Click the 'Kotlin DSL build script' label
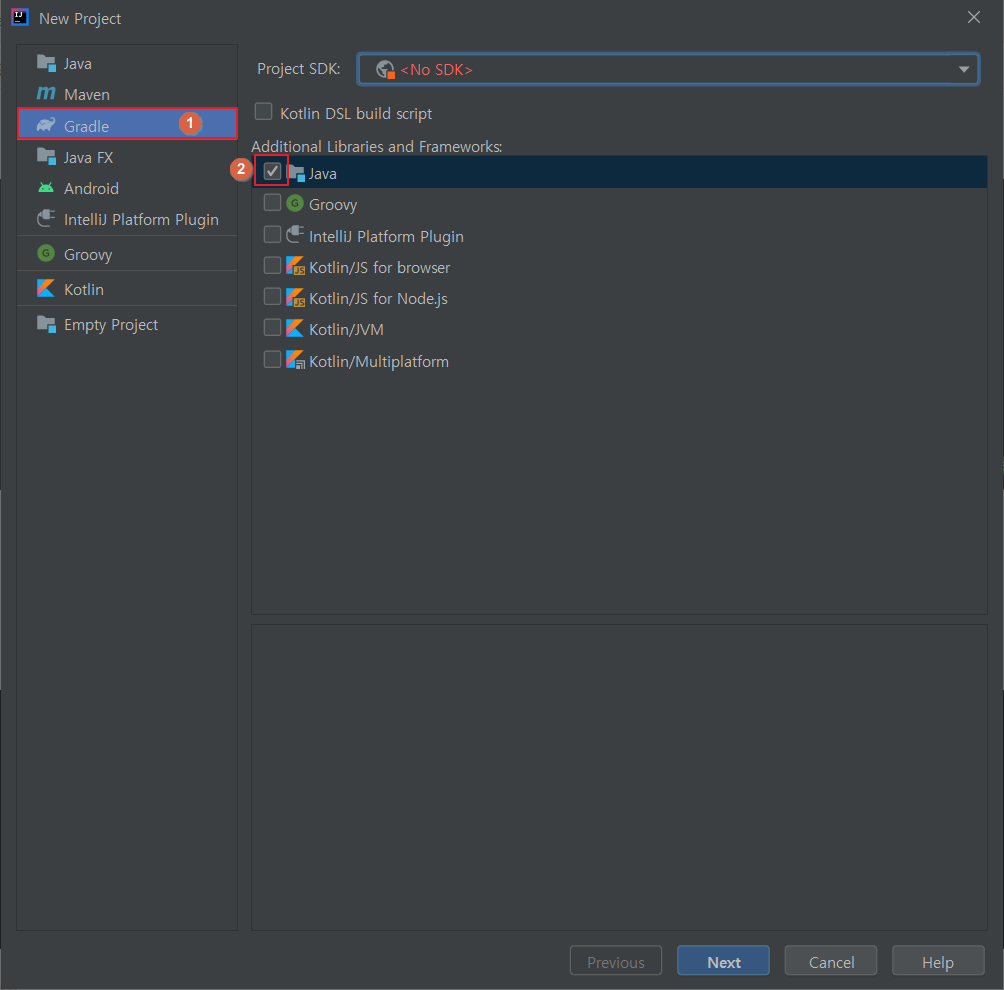This screenshot has height=990, width=1004. 356,114
